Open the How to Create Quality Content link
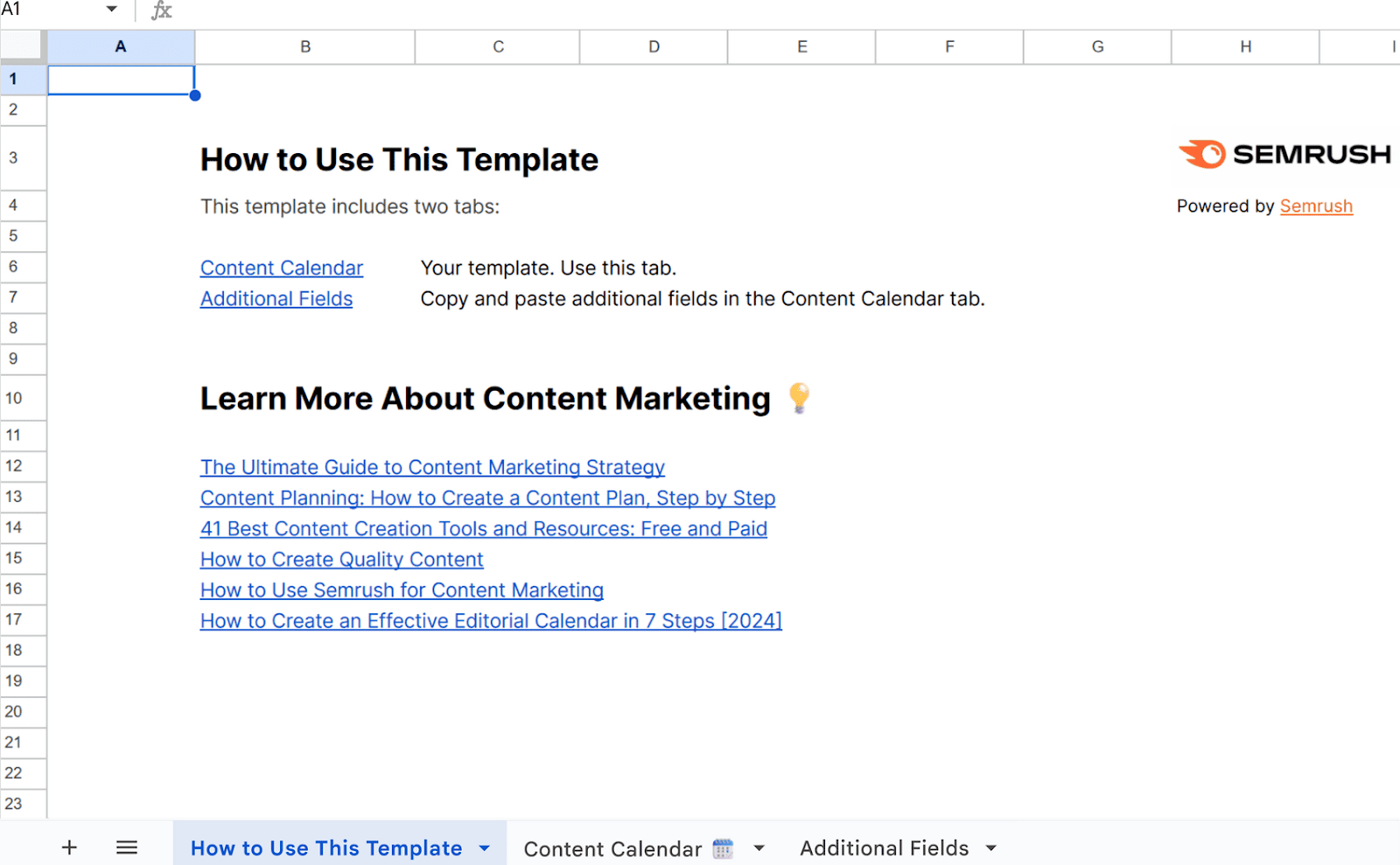Image resolution: width=1400 pixels, height=865 pixels. (x=341, y=559)
